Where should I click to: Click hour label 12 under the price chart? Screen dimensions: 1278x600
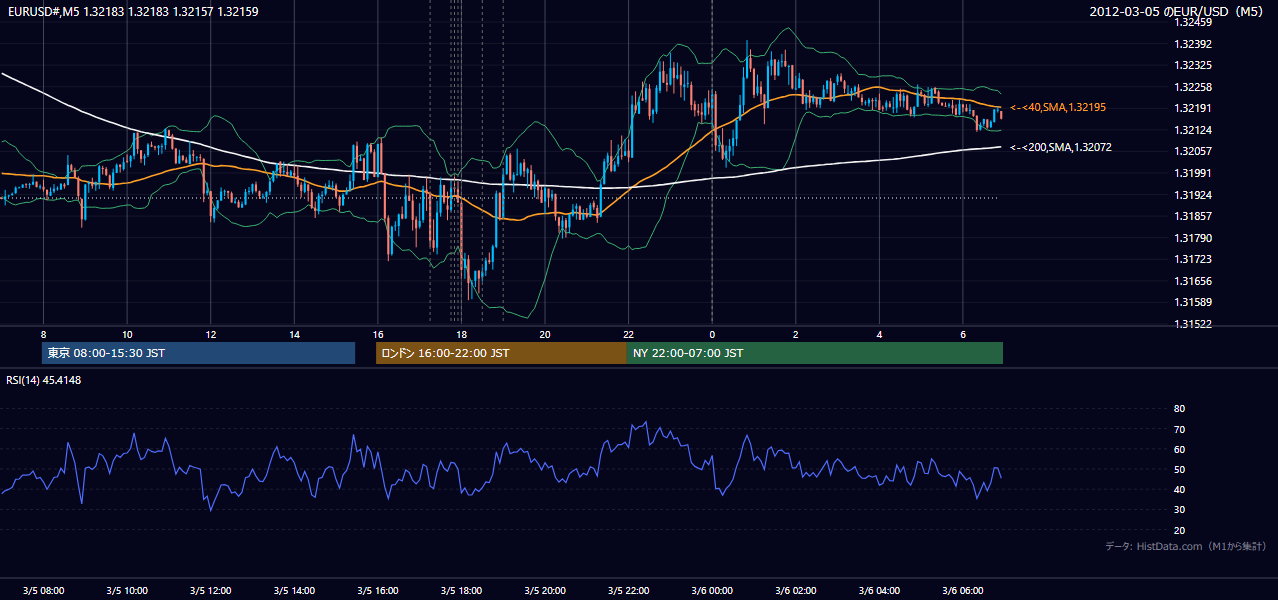click(210, 334)
